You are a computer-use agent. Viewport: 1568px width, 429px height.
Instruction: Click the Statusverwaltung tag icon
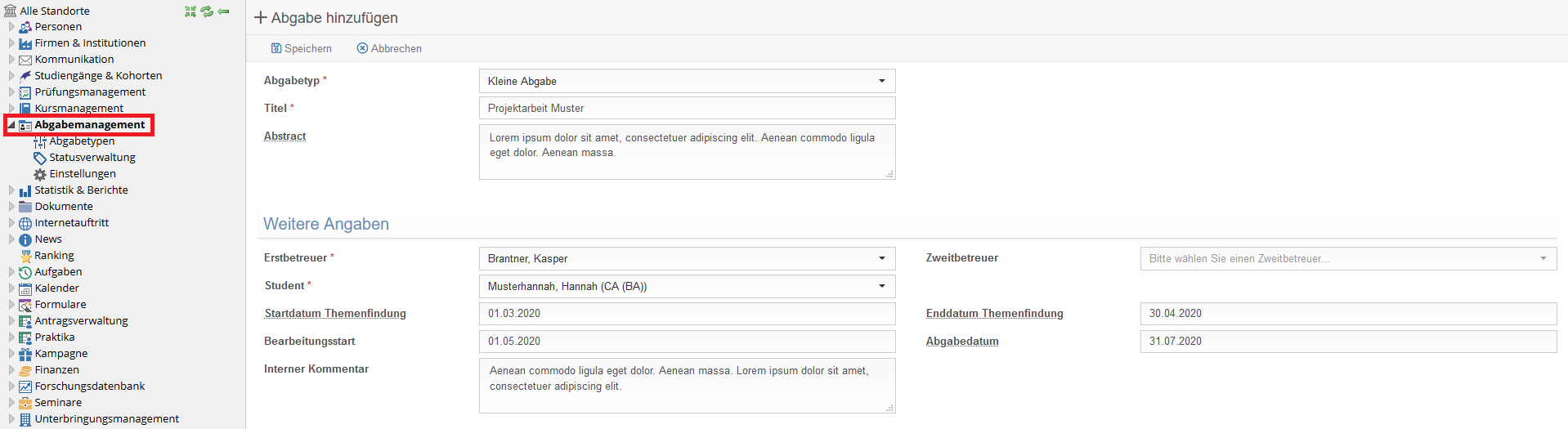pos(40,158)
